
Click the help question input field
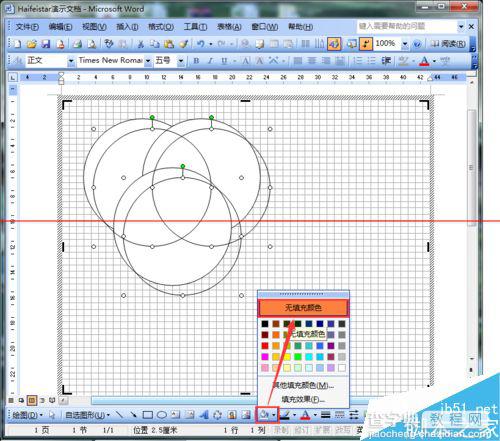407,26
